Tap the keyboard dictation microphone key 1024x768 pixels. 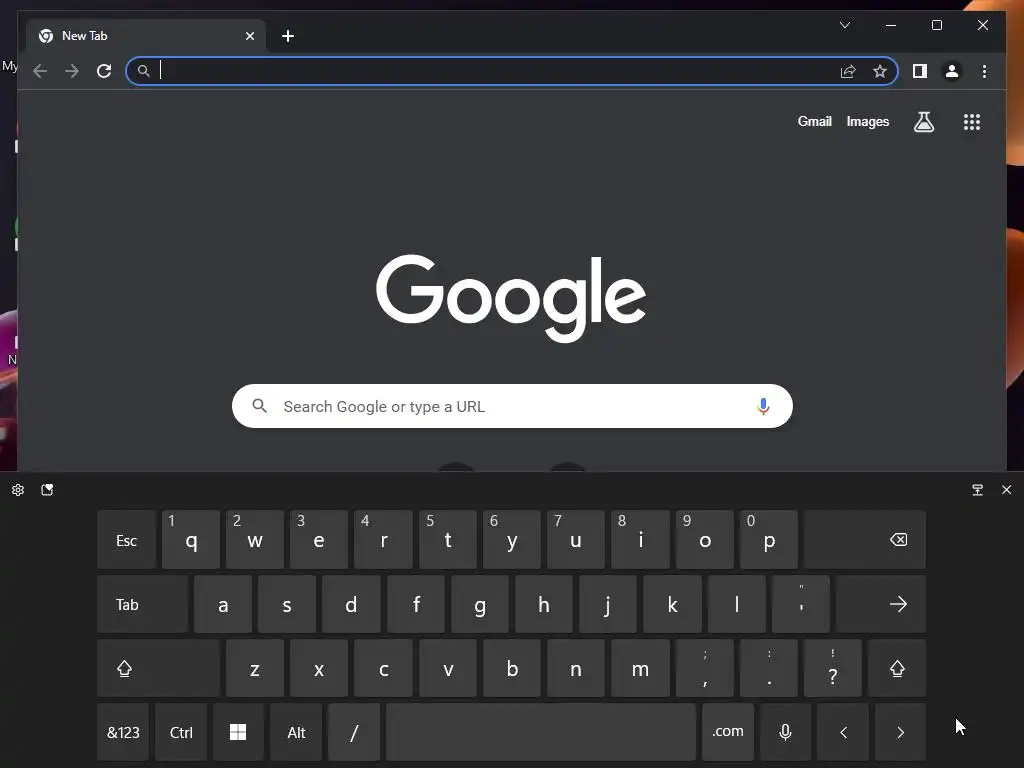786,732
